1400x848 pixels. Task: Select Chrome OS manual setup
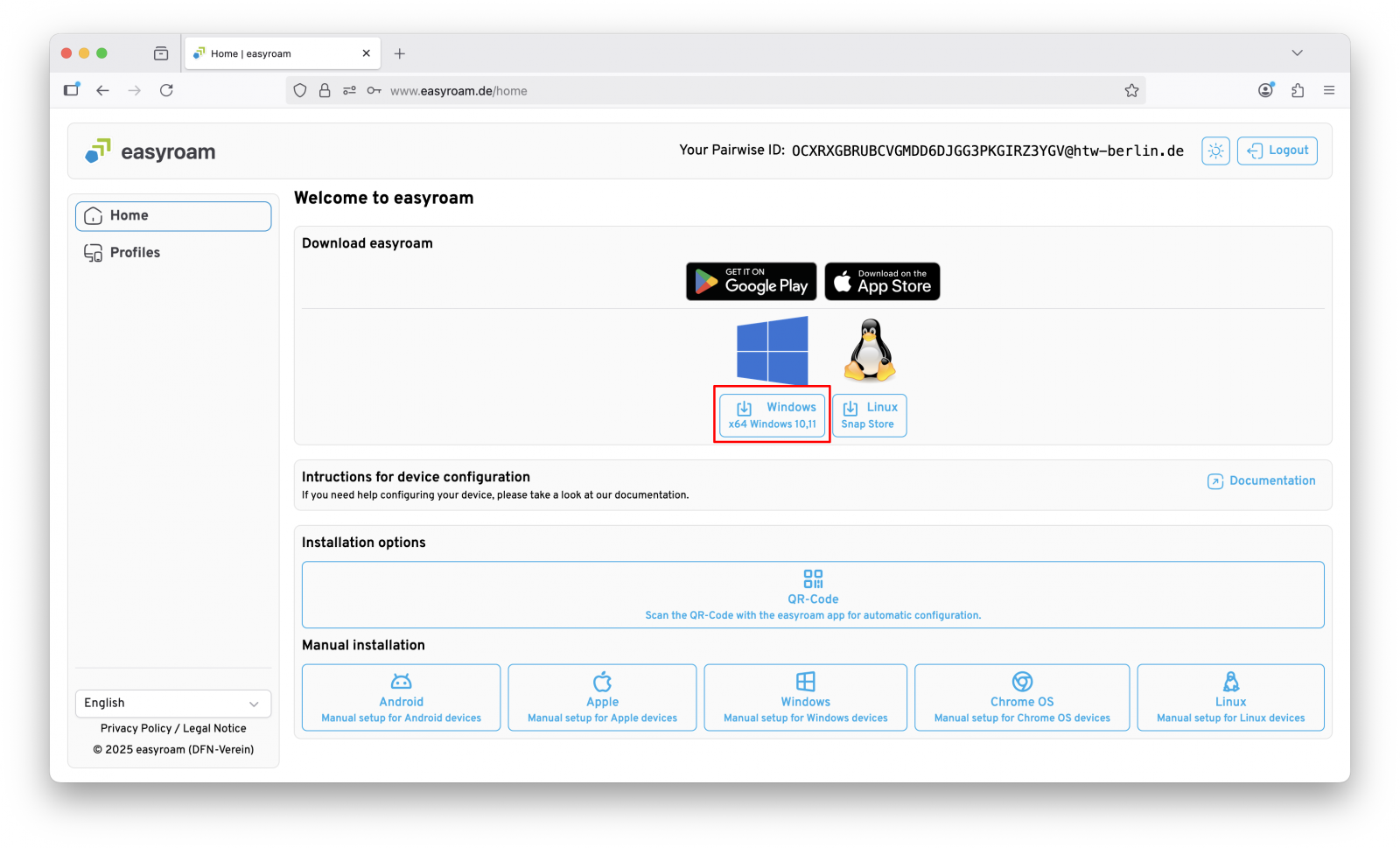click(1021, 697)
